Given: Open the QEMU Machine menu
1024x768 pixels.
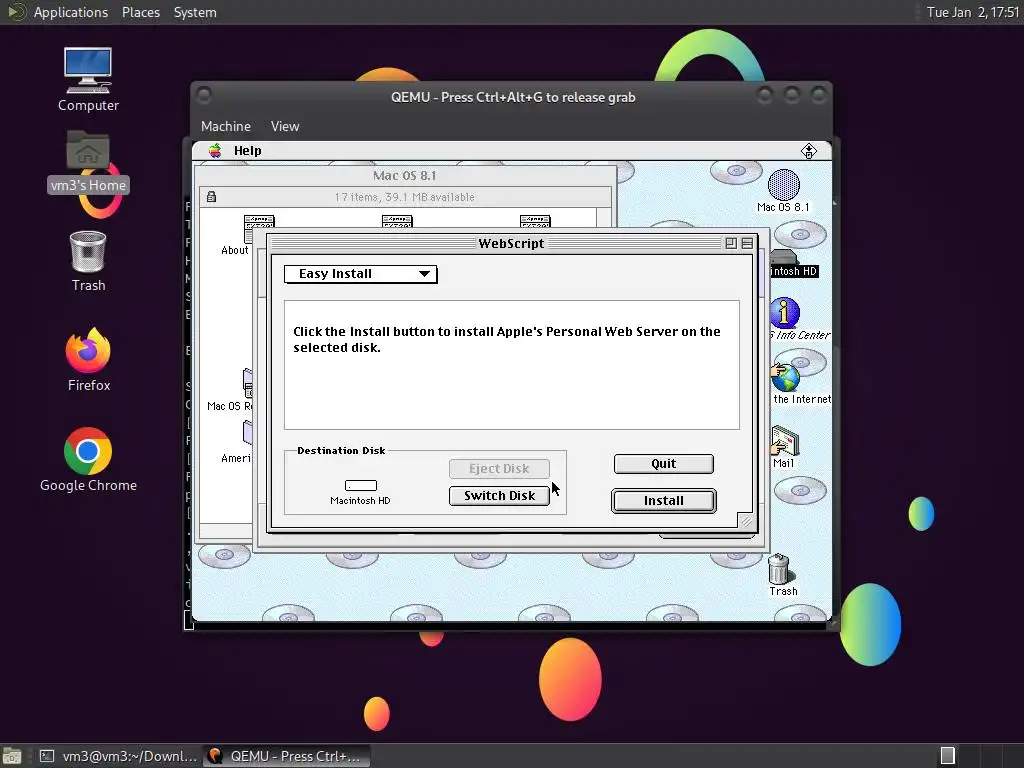Looking at the screenshot, I should click(225, 126).
